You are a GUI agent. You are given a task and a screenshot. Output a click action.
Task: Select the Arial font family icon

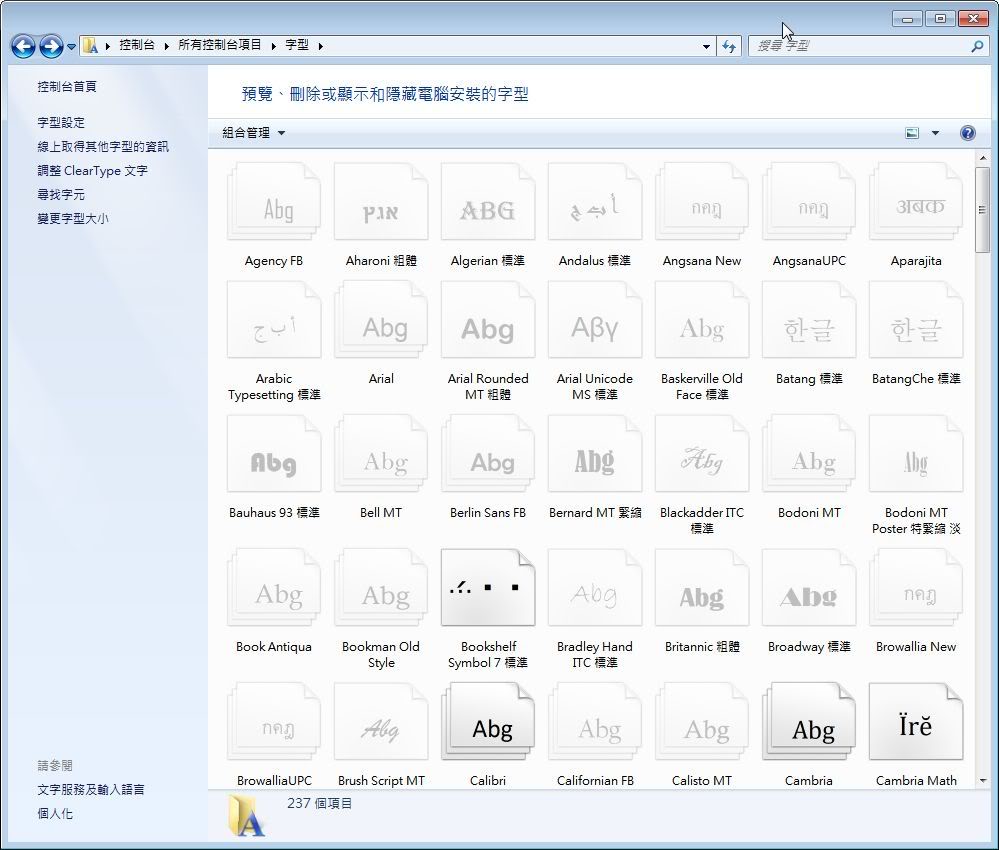coord(381,320)
